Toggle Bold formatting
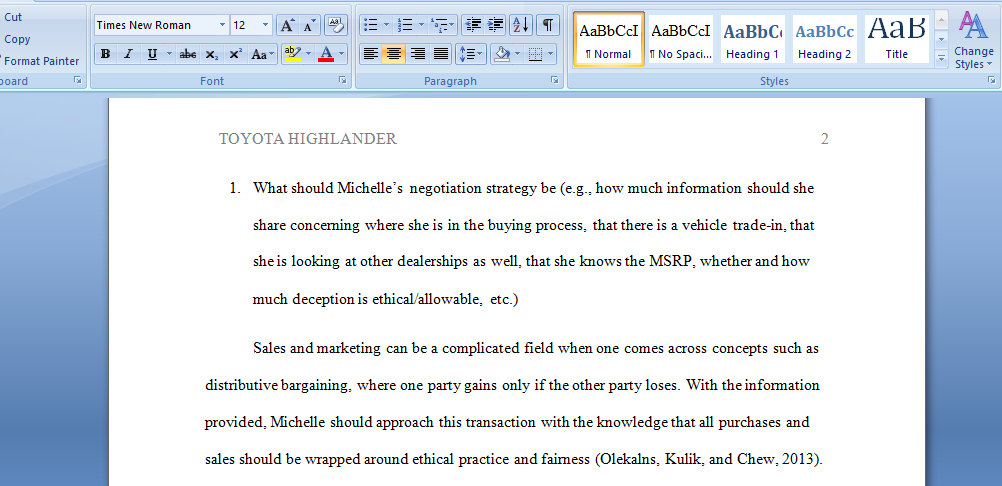 coord(105,54)
